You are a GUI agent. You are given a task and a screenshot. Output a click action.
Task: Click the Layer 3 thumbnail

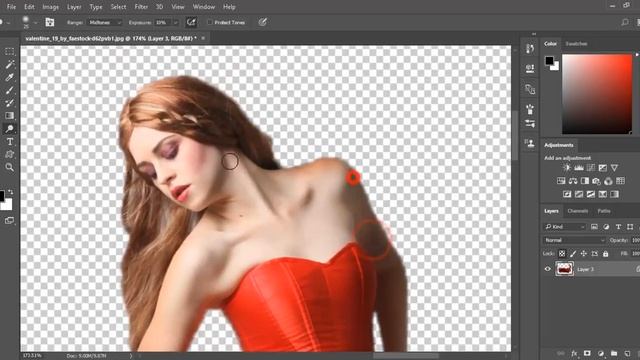(564, 269)
